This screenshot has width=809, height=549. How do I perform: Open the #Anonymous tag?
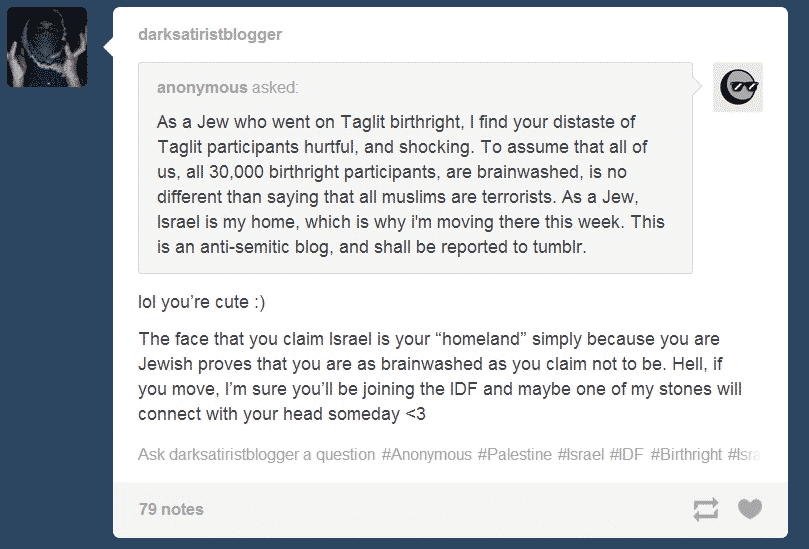(427, 455)
